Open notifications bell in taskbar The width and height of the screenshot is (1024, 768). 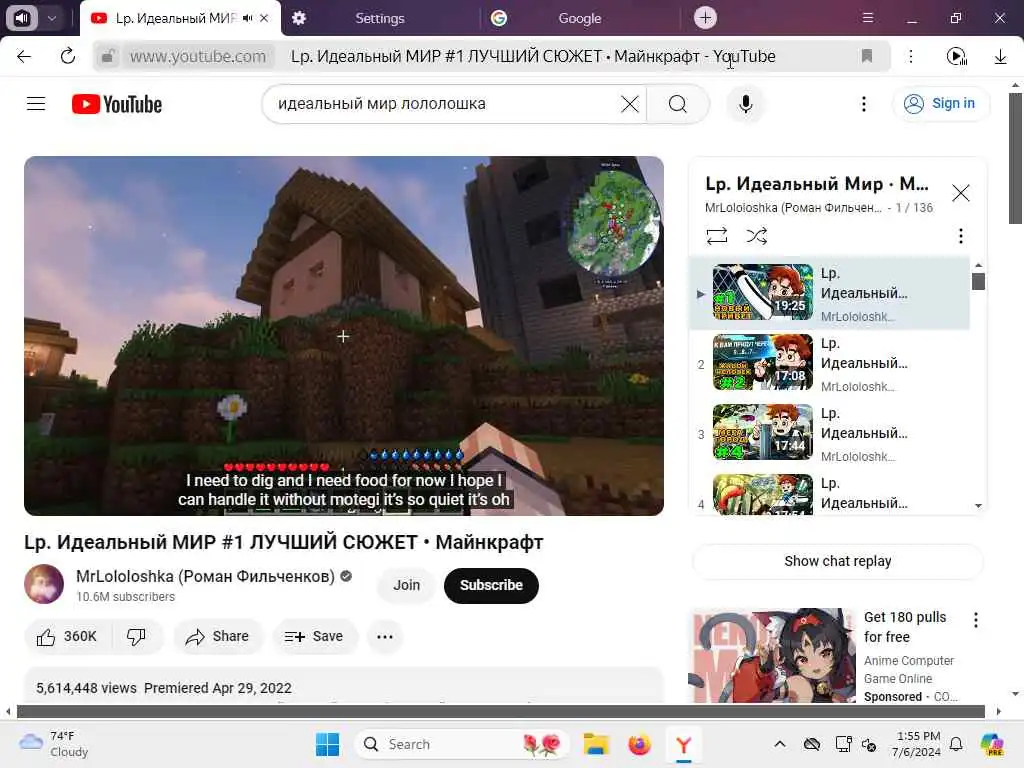coord(955,744)
